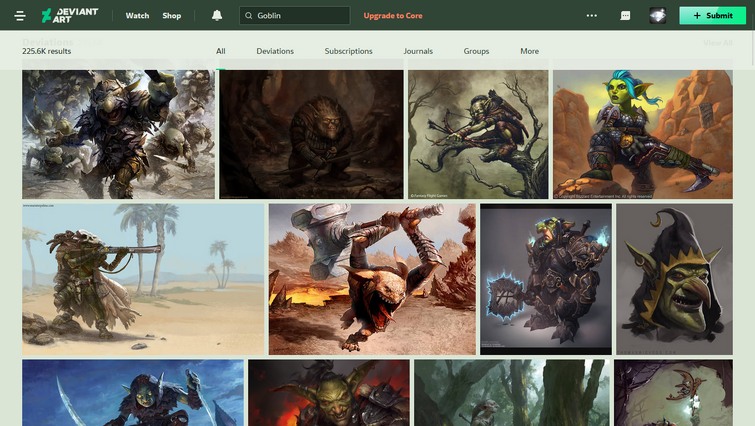Open the hooded goblin portrait artwork
Viewport: 755px width, 426px height.
click(x=675, y=279)
